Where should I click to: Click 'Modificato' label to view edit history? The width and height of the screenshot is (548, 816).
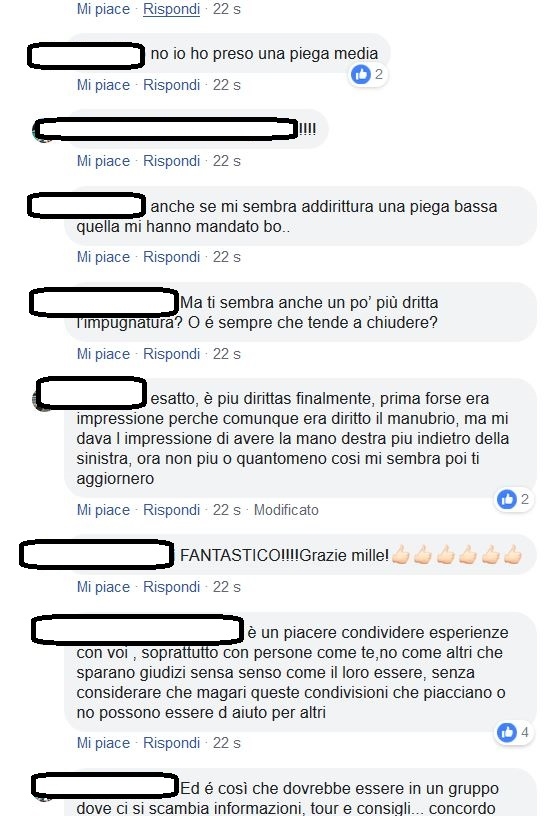286,510
